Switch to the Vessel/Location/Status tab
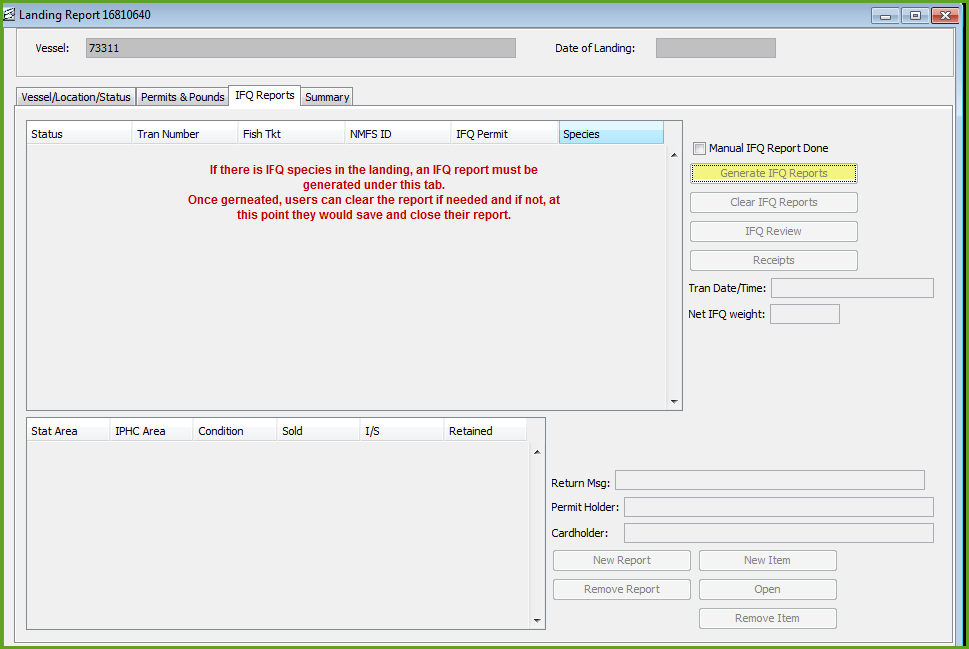Viewport: 969px width, 649px height. coord(76,97)
